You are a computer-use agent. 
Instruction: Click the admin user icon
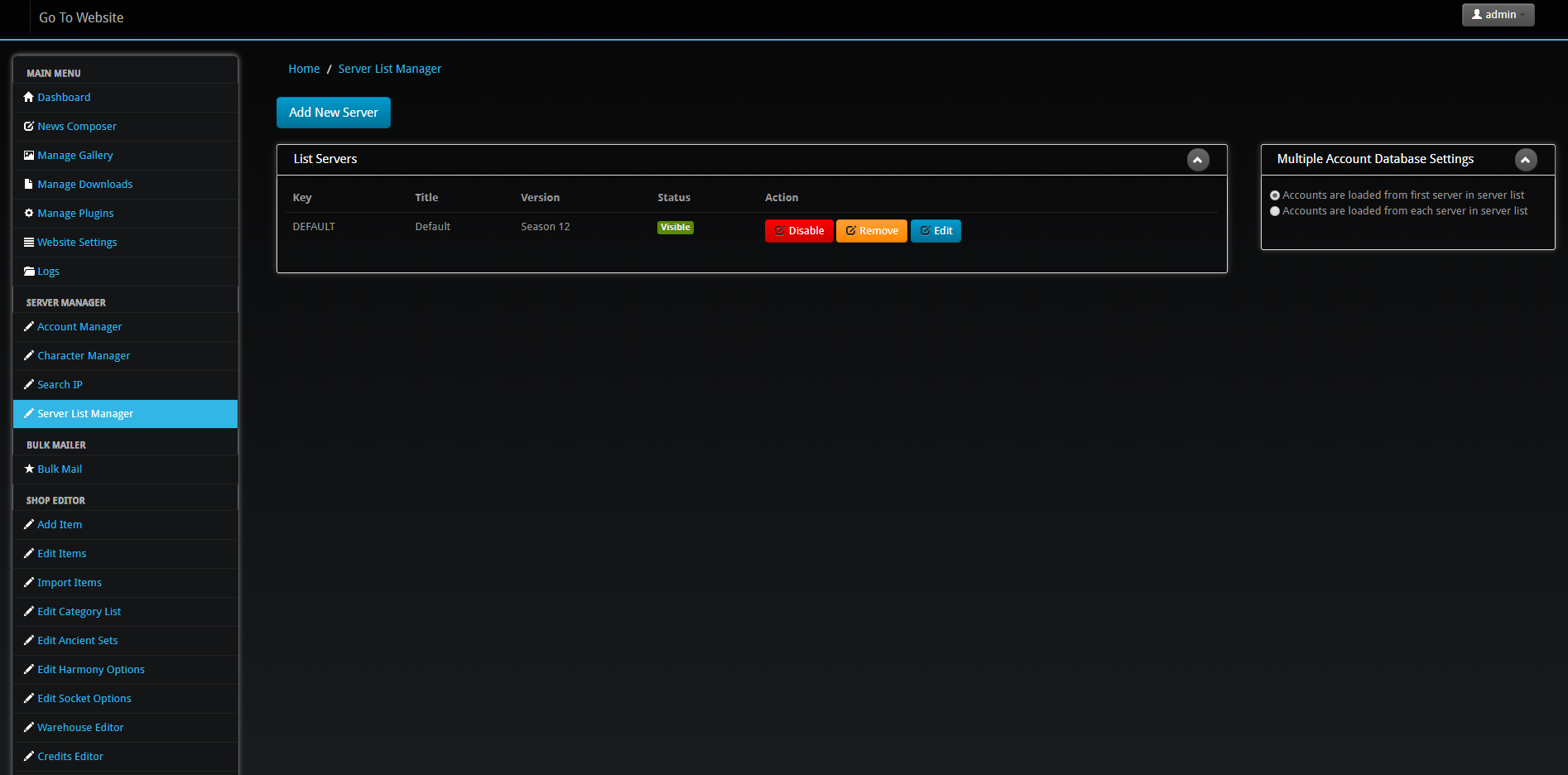(1477, 14)
